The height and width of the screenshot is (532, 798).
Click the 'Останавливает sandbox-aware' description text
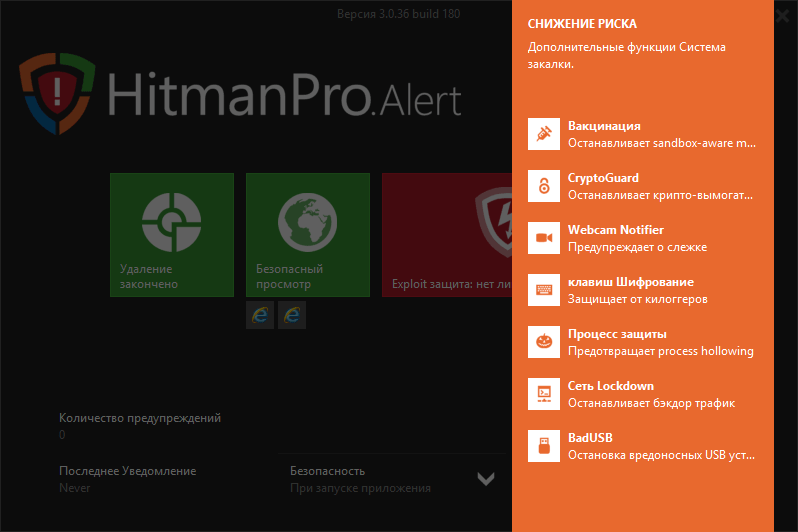click(662, 143)
